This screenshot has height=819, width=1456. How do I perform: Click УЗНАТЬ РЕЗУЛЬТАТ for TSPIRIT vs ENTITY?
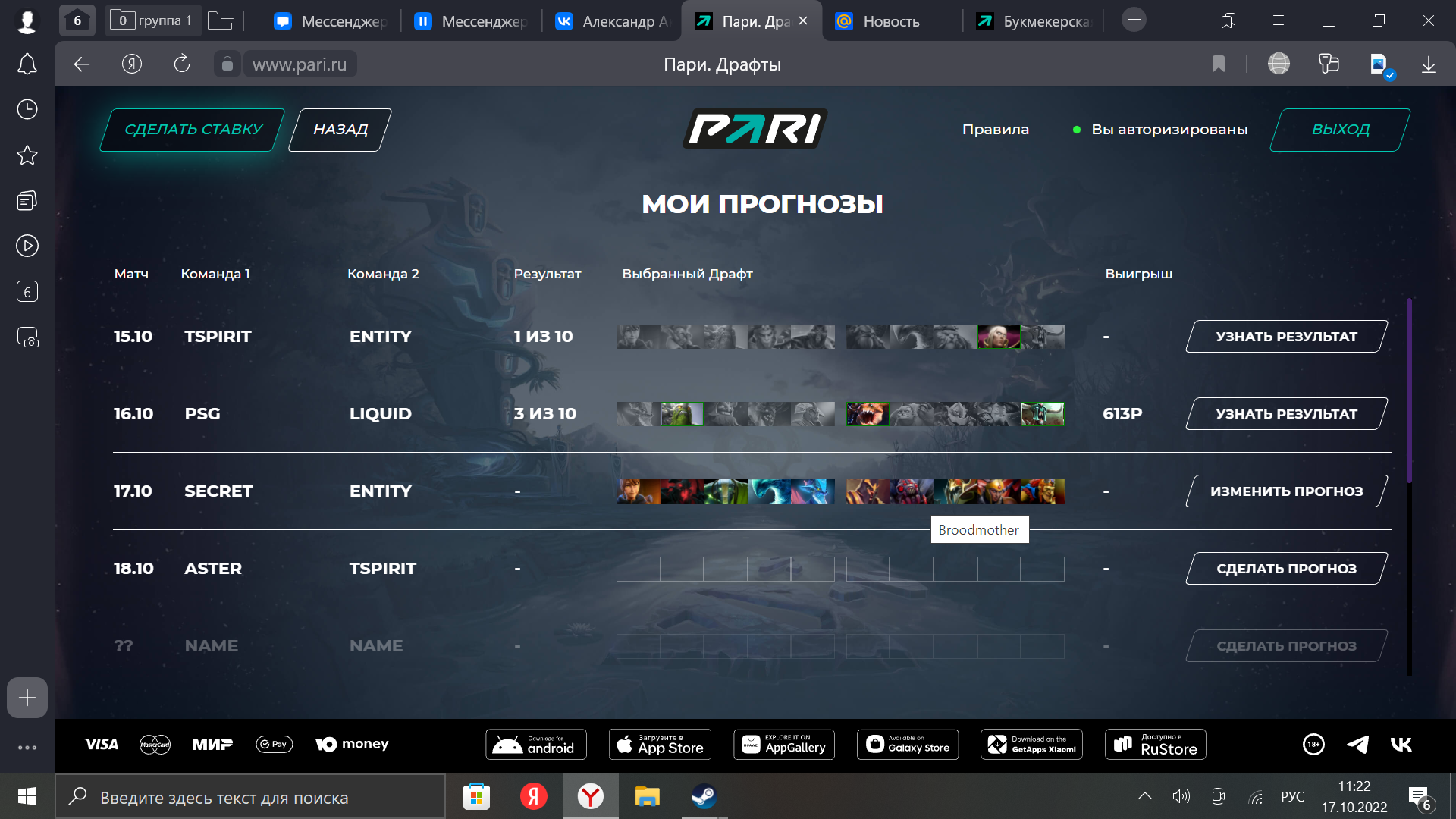[1287, 337]
